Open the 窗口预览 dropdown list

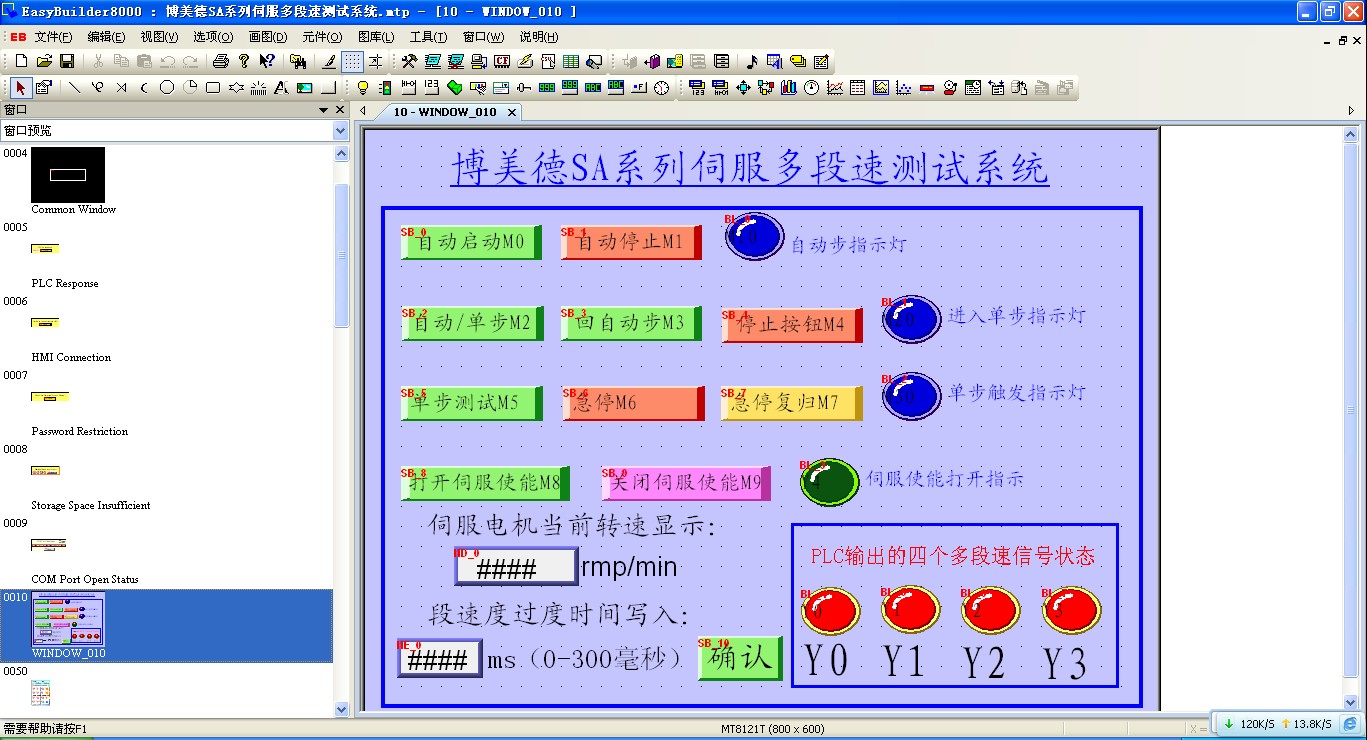click(340, 131)
